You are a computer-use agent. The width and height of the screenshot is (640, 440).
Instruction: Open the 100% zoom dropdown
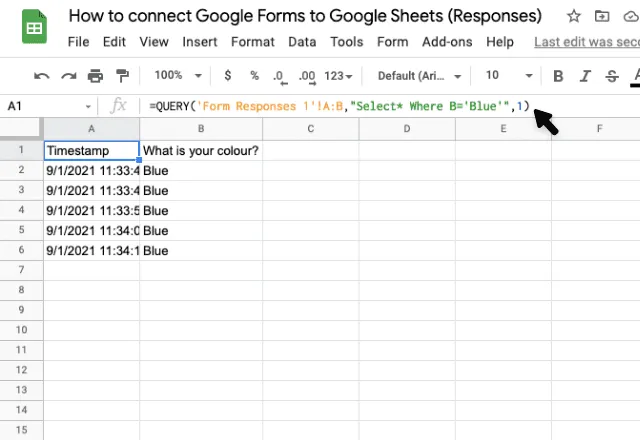click(178, 76)
